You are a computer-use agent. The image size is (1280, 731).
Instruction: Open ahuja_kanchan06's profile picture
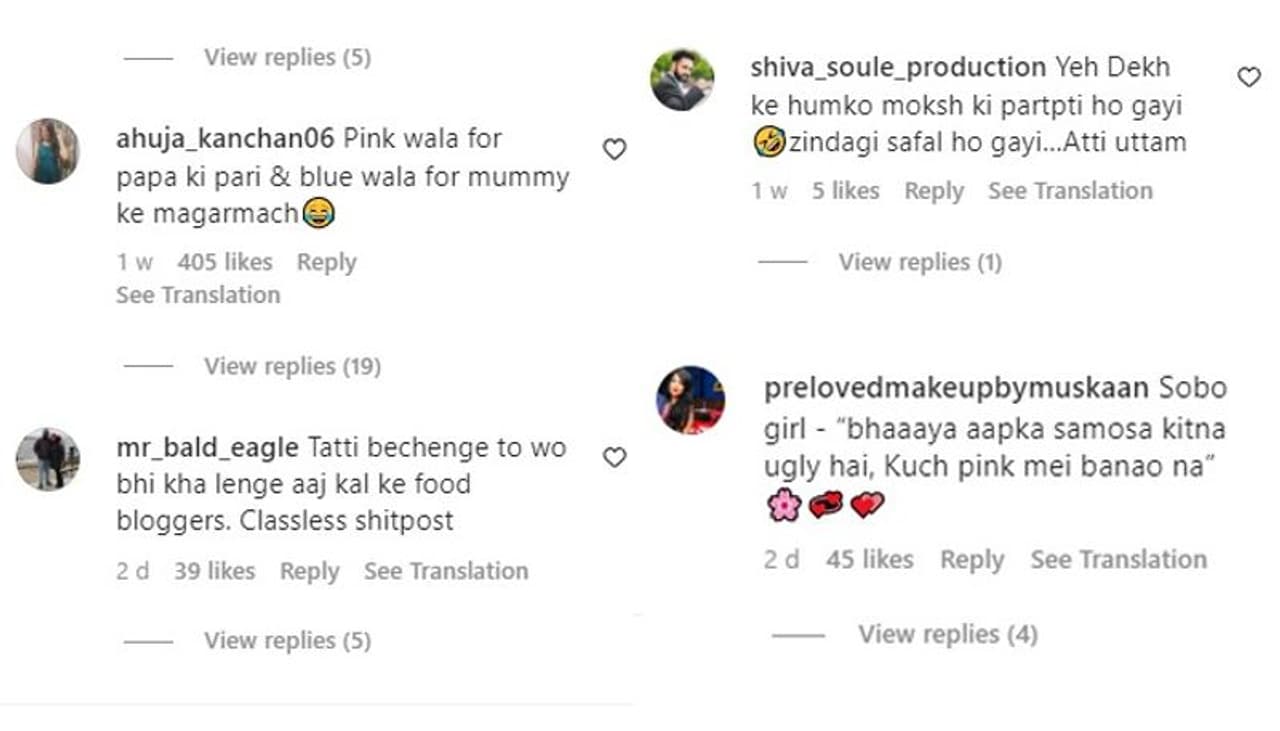47,151
